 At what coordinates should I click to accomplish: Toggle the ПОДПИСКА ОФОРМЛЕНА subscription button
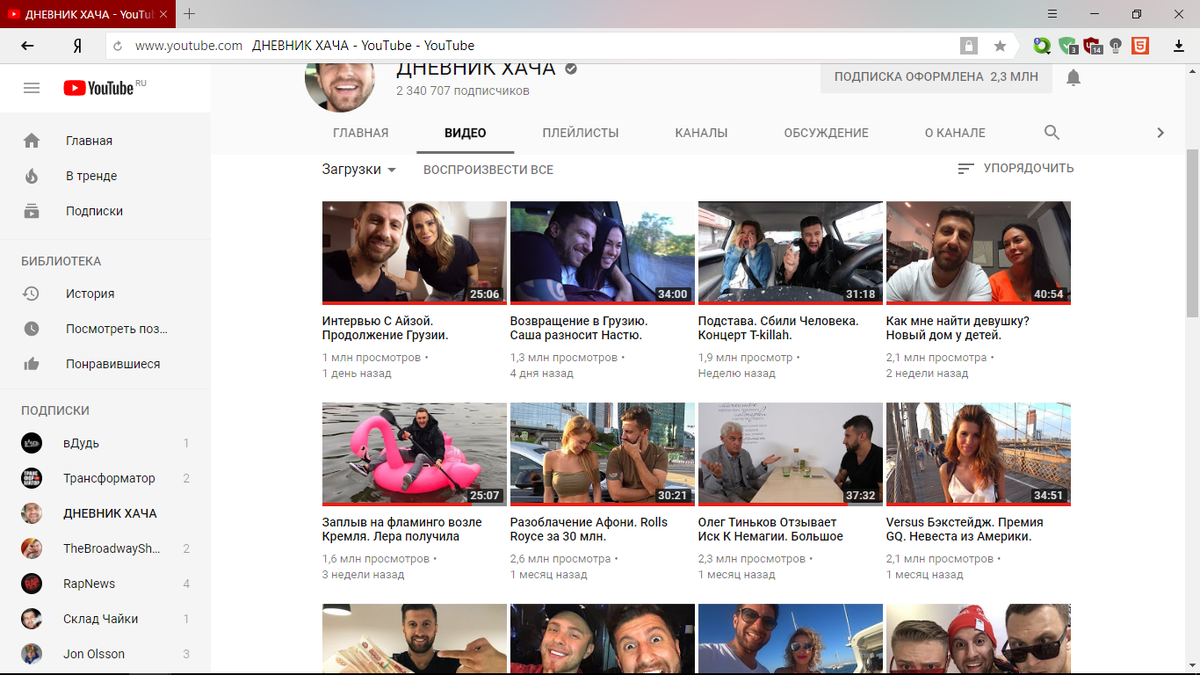pos(936,77)
